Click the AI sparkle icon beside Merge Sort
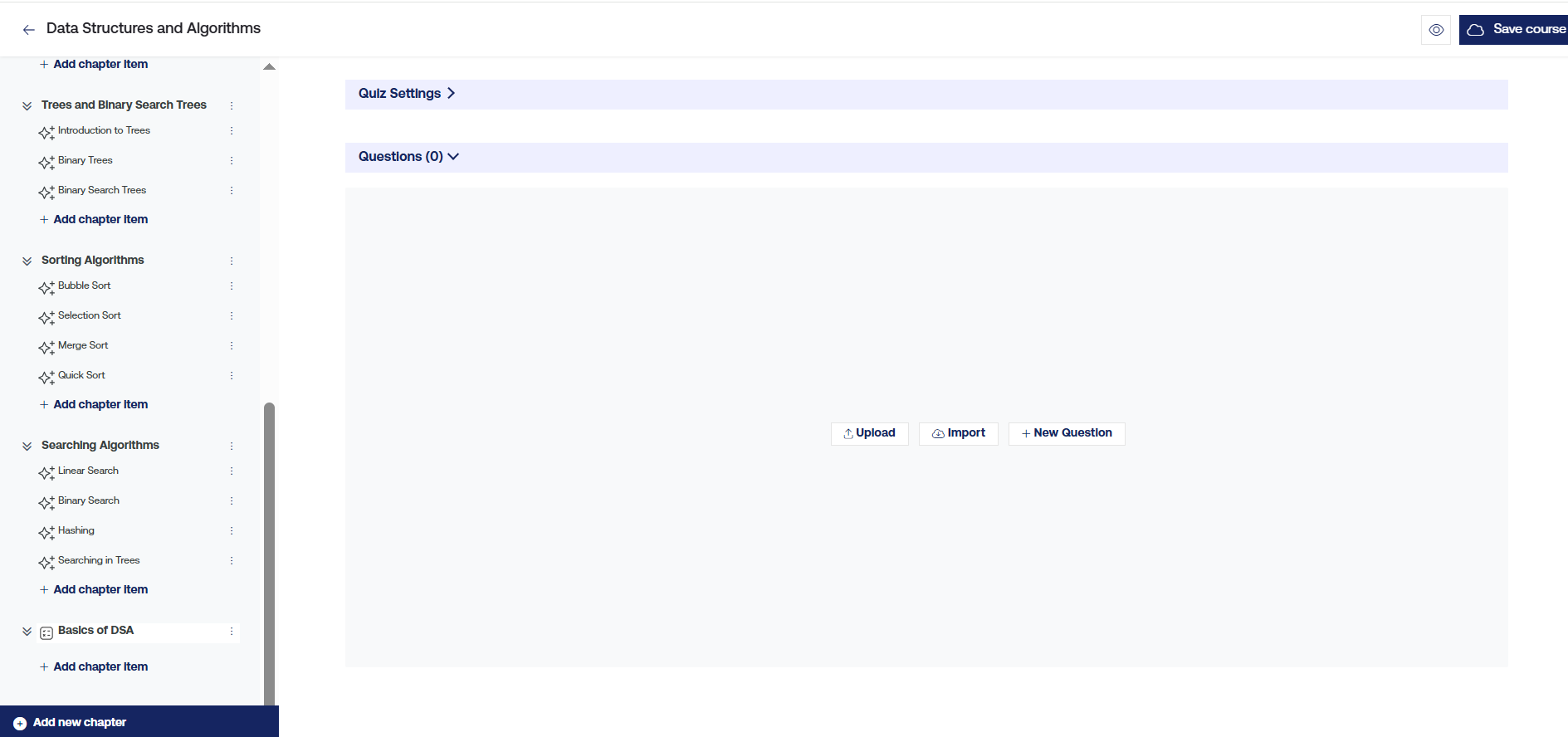The width and height of the screenshot is (1568, 737). (46, 347)
